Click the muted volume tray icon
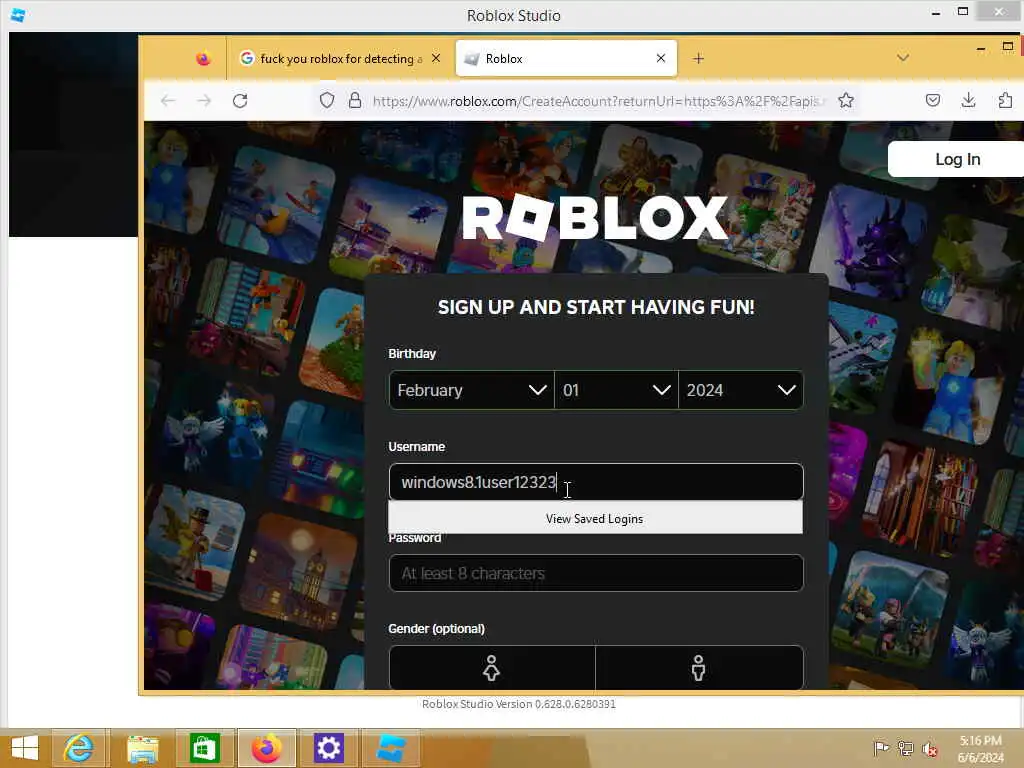Image resolution: width=1024 pixels, height=768 pixels. [x=930, y=749]
